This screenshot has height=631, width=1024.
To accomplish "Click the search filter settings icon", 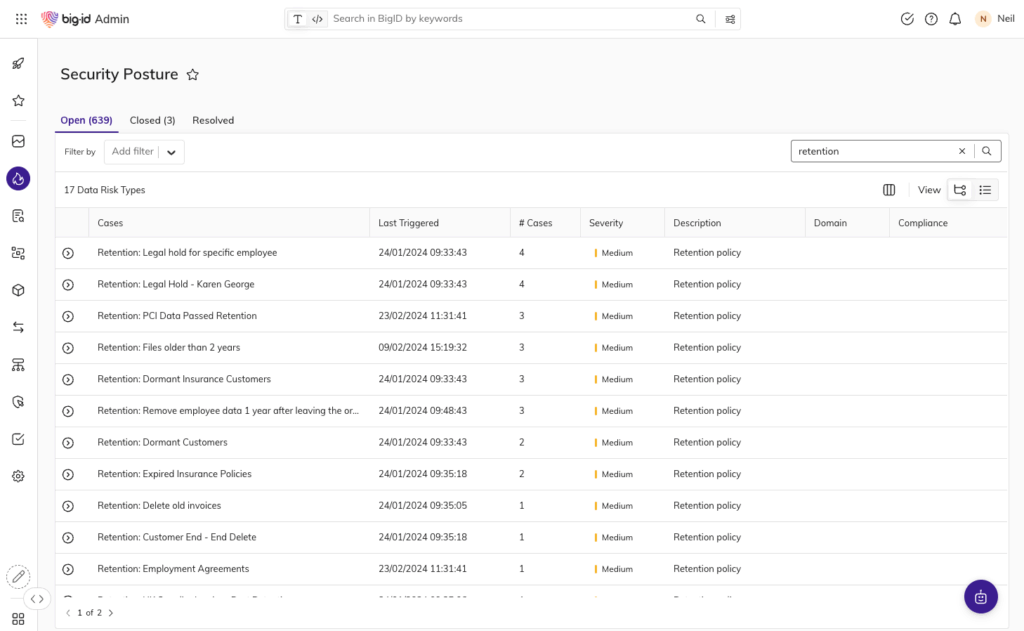I will pos(730,19).
